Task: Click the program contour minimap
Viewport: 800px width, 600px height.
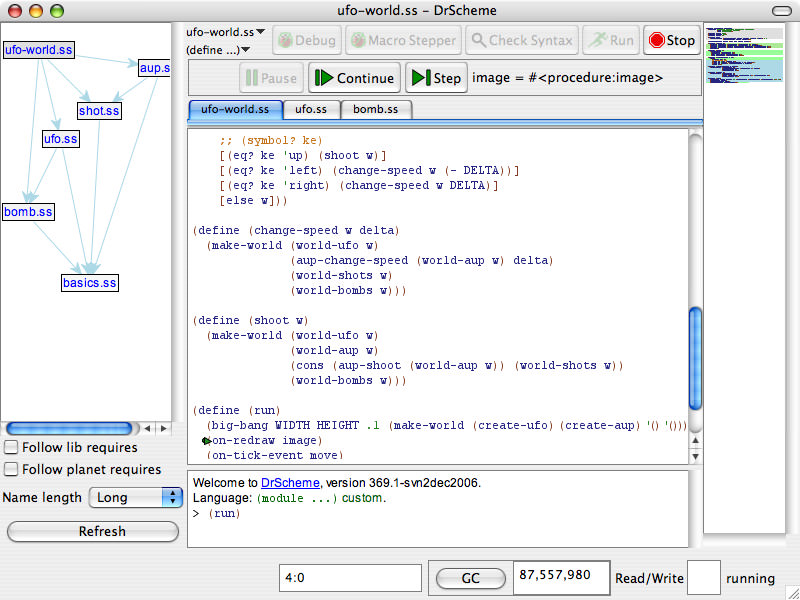Action: (744, 55)
